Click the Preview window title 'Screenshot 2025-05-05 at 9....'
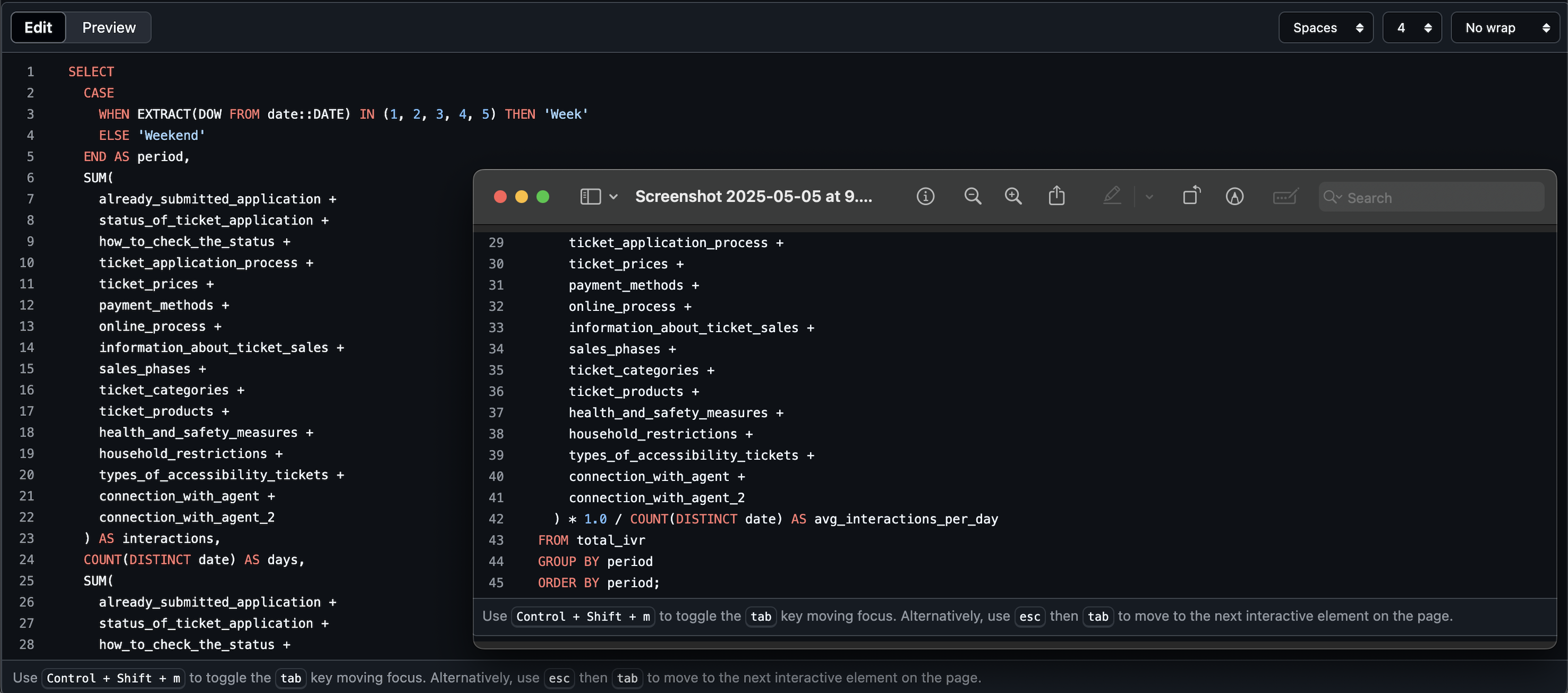The width and height of the screenshot is (1568, 693). 754,197
